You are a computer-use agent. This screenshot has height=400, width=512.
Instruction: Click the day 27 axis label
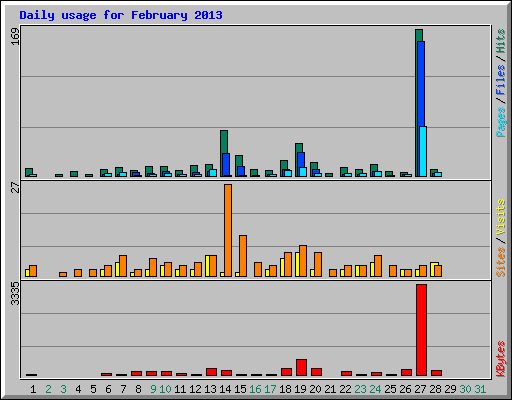pyautogui.click(x=420, y=389)
